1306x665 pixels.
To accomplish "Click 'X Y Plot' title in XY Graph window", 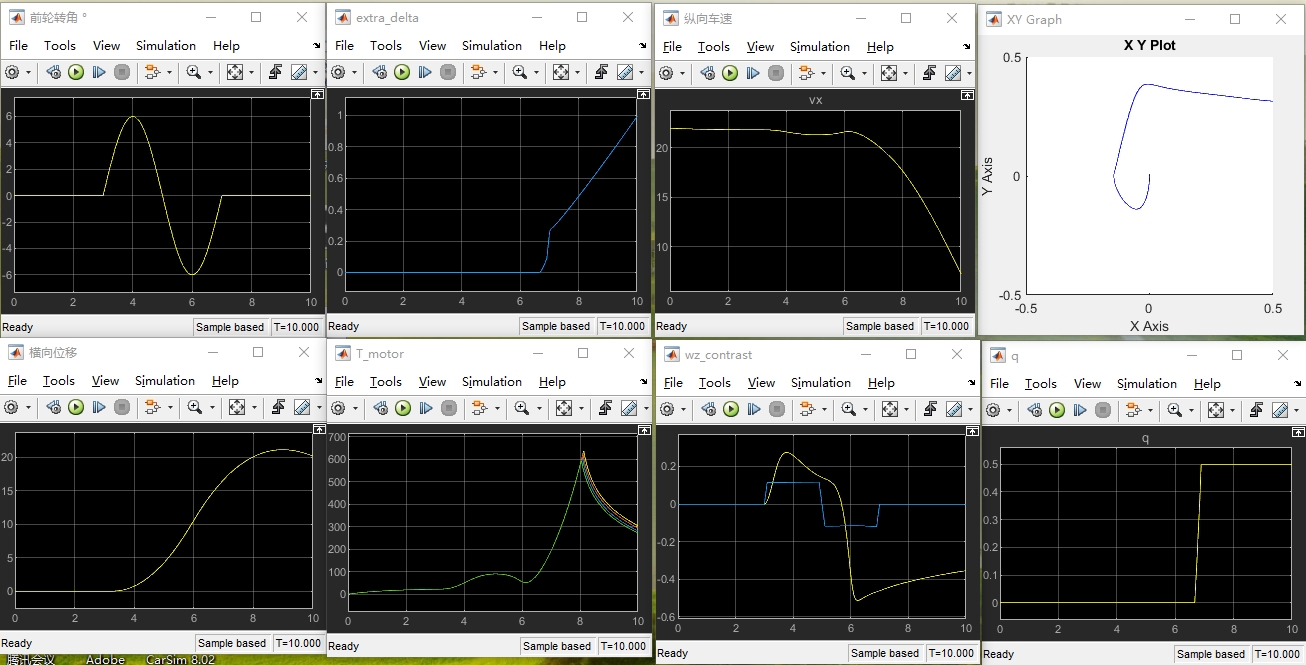I will pos(1149,45).
